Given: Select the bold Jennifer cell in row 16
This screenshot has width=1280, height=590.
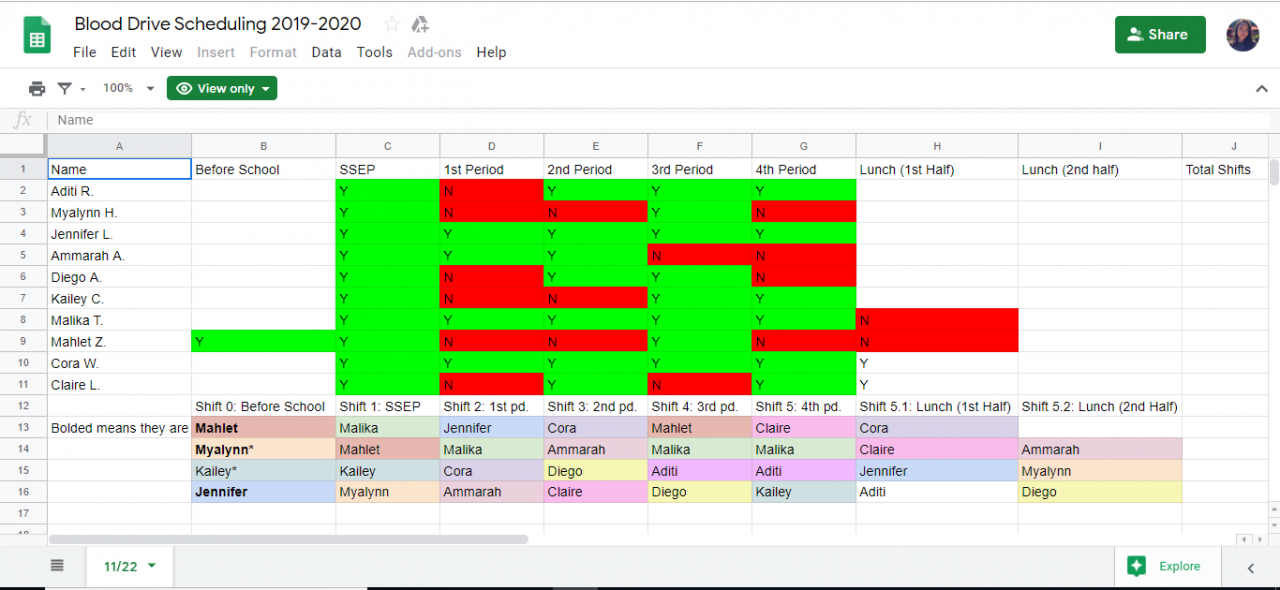Looking at the screenshot, I should [x=263, y=492].
